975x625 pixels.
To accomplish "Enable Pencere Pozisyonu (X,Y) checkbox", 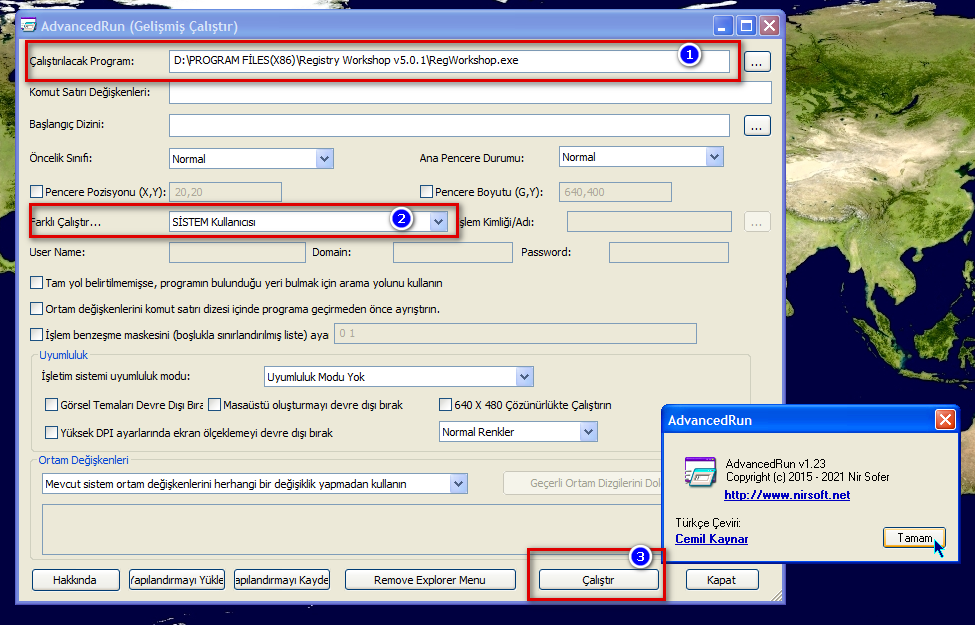I will (x=37, y=192).
